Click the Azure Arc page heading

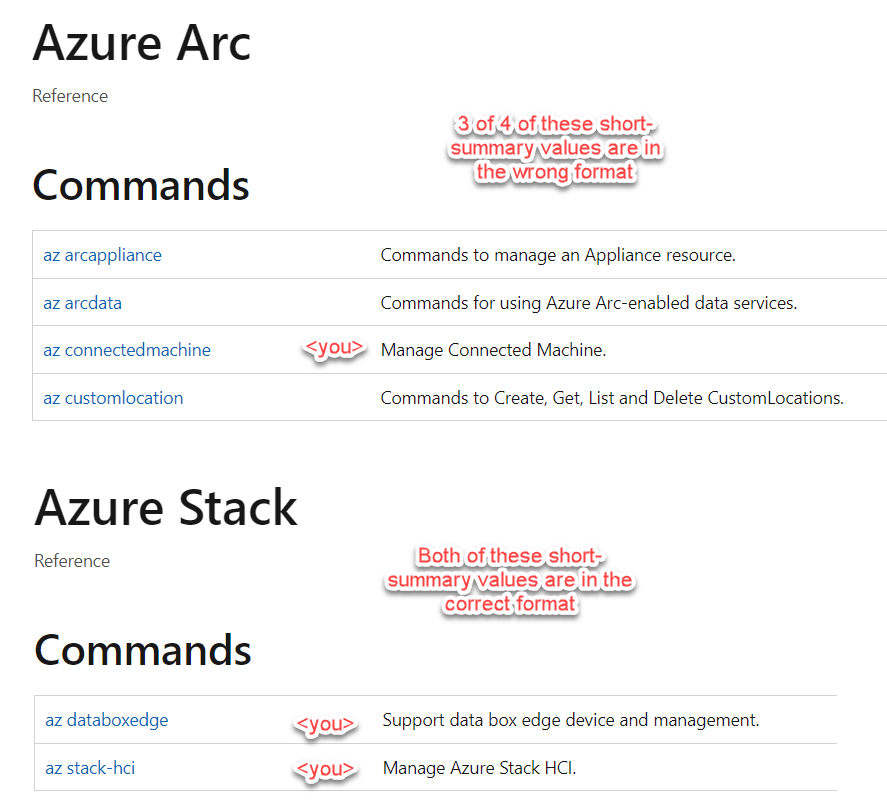pos(141,43)
